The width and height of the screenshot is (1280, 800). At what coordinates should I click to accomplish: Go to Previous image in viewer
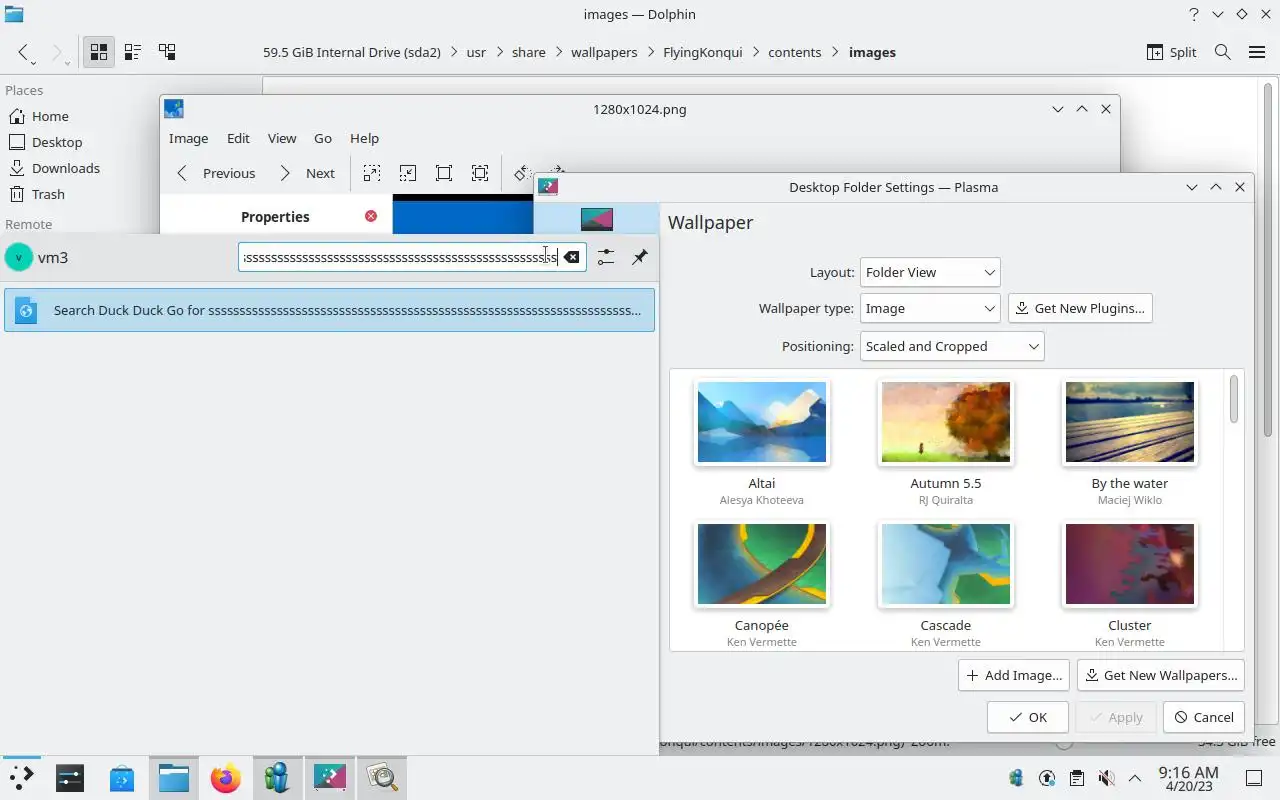[216, 173]
